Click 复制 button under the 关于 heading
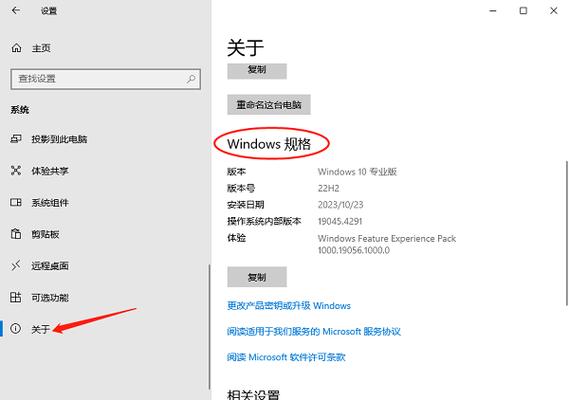The height and width of the screenshot is (400, 569). pos(257,70)
